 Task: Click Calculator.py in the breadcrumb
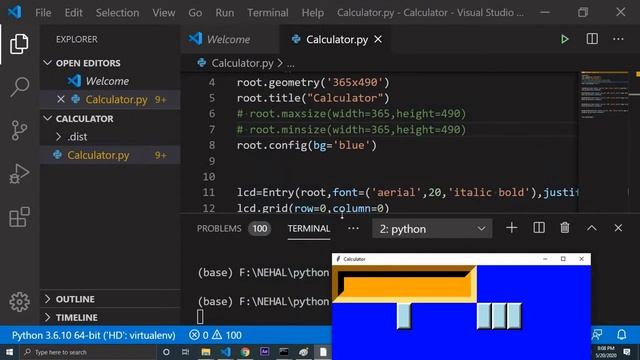(x=242, y=63)
